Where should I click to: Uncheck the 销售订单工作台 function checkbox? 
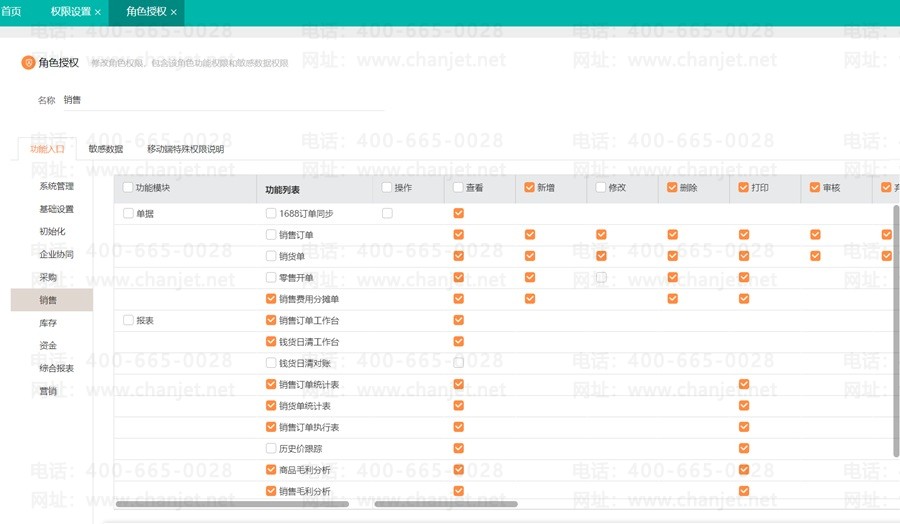pos(271,320)
